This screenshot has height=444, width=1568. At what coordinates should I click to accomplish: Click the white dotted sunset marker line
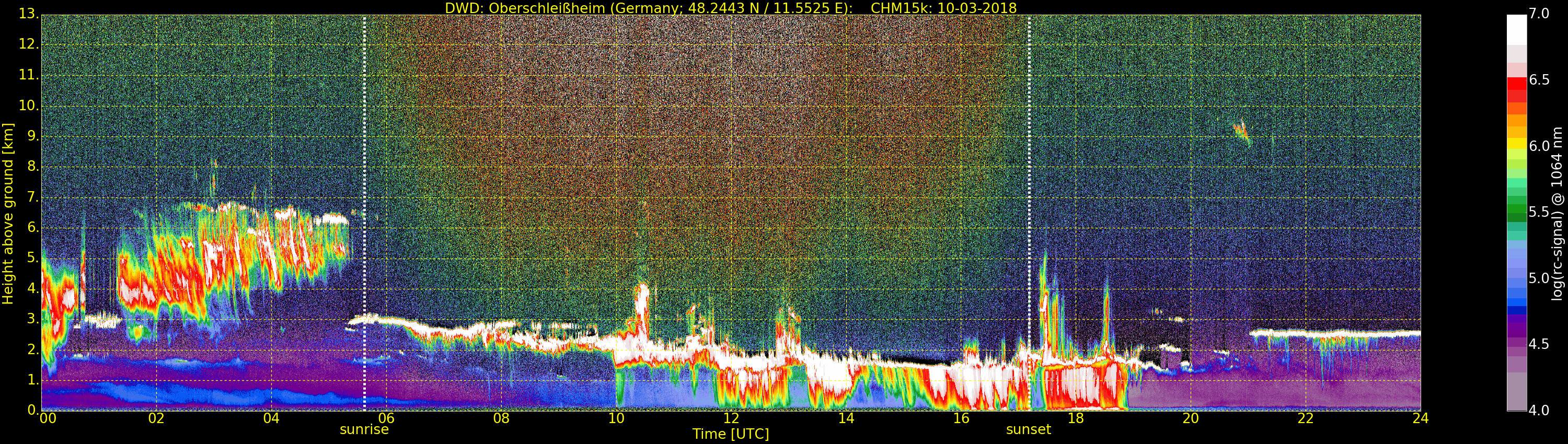pos(1029,213)
